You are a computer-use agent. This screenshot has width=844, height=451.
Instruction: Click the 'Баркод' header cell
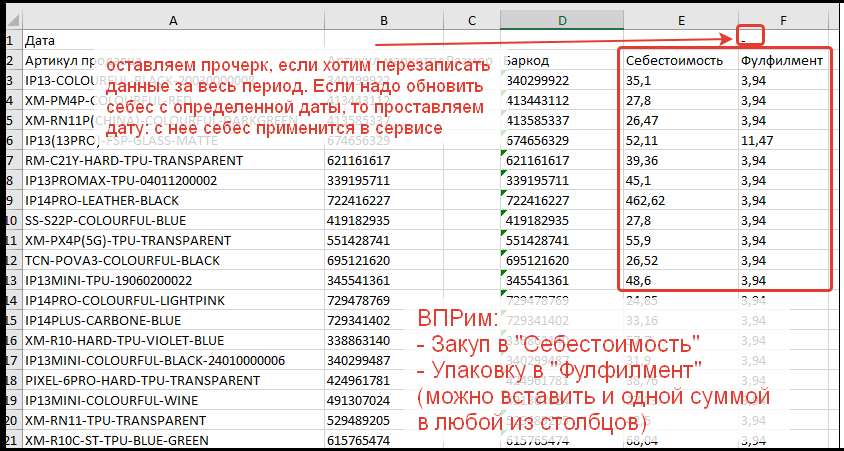click(562, 60)
